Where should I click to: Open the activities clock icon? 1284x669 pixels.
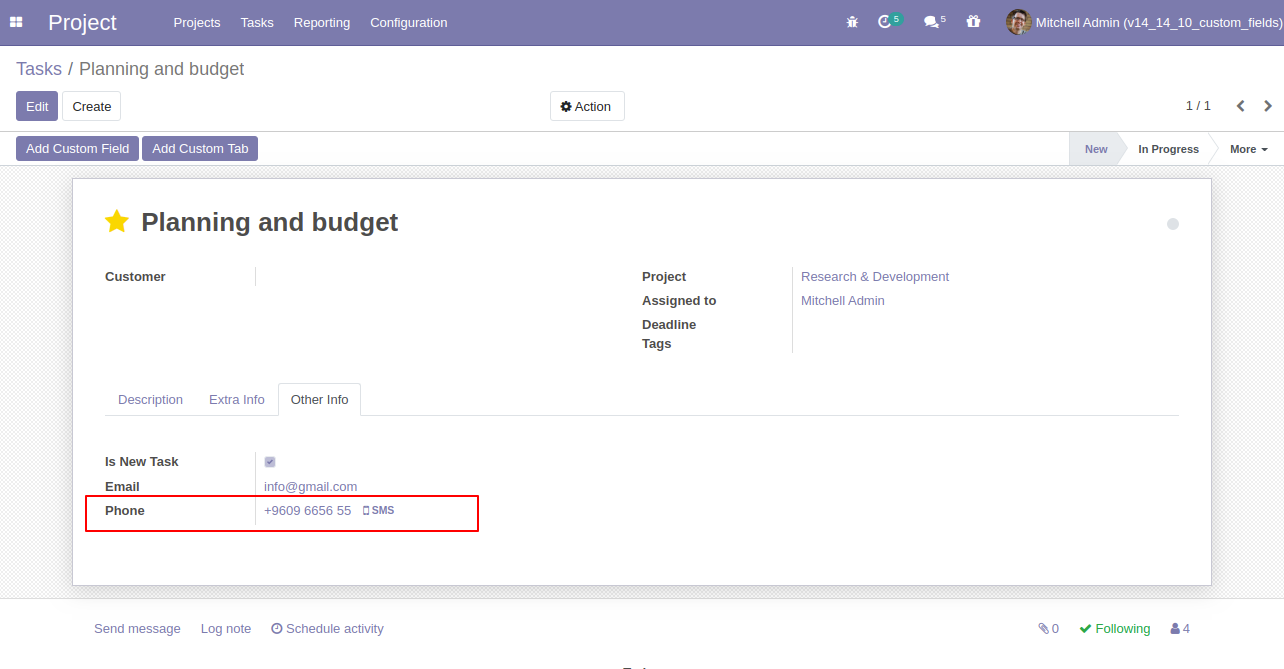[884, 22]
